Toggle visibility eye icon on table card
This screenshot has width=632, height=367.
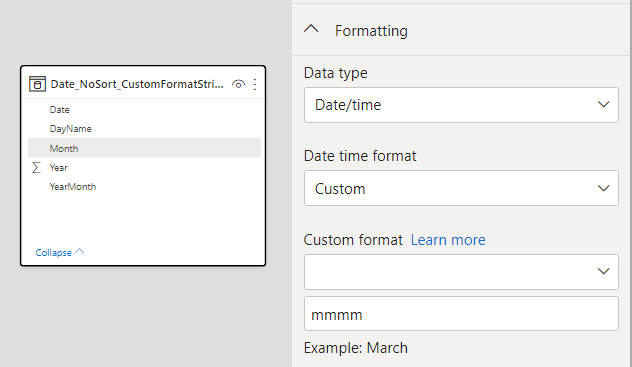[x=238, y=84]
